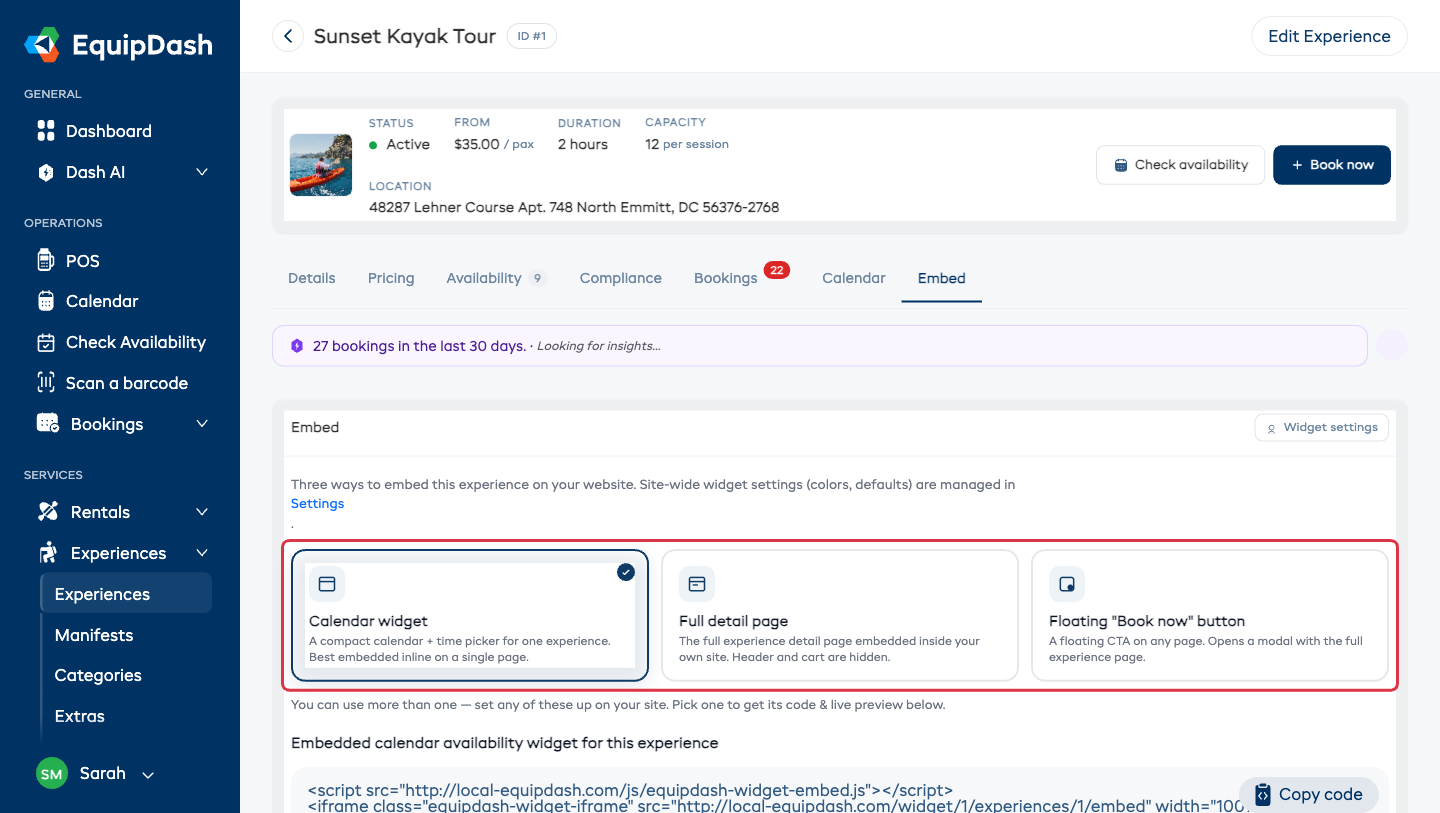Click the red 22 bookings badge
The image size is (1440, 813).
[x=777, y=269]
